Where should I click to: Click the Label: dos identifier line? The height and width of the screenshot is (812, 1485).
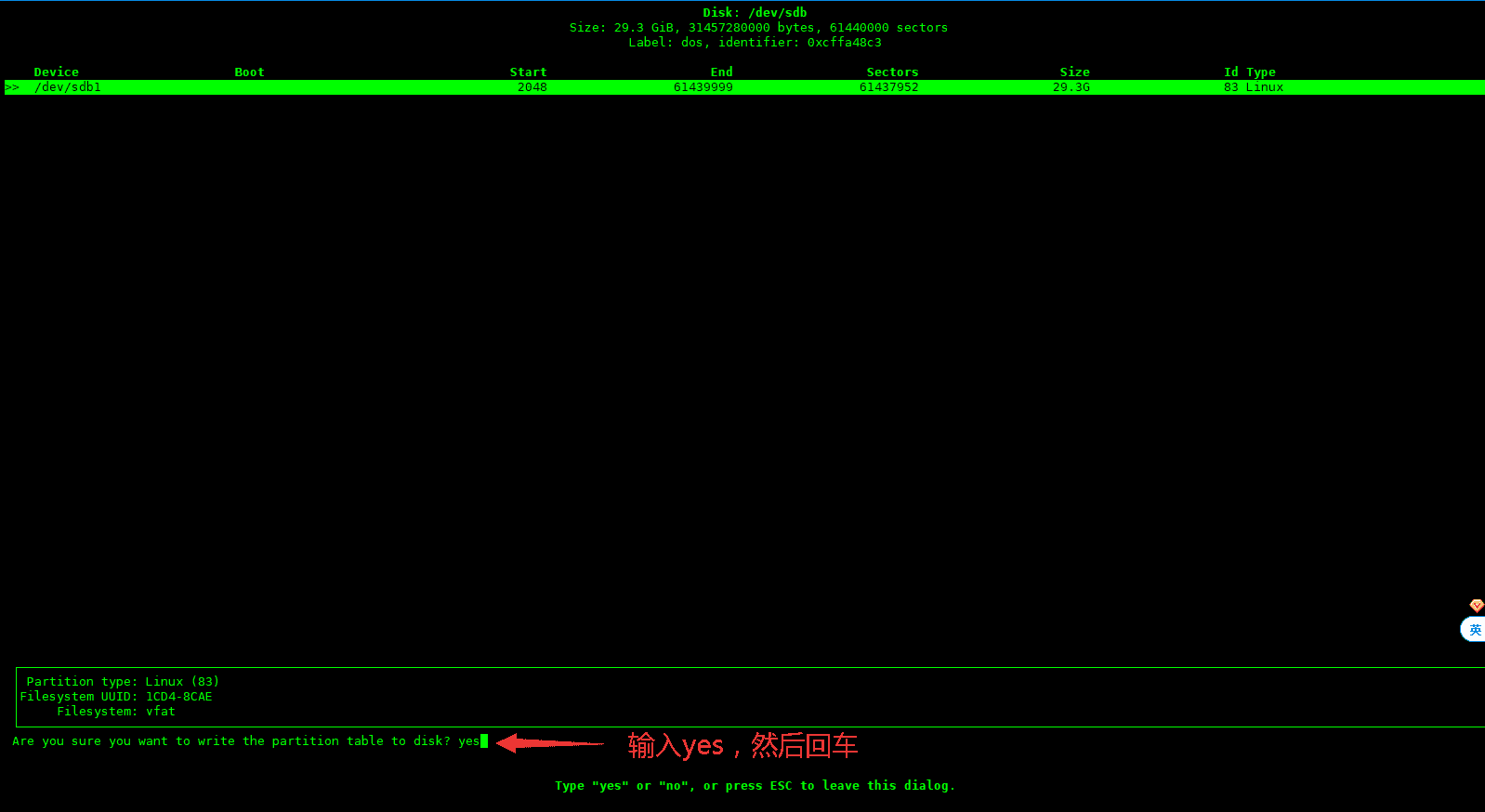[755, 43]
